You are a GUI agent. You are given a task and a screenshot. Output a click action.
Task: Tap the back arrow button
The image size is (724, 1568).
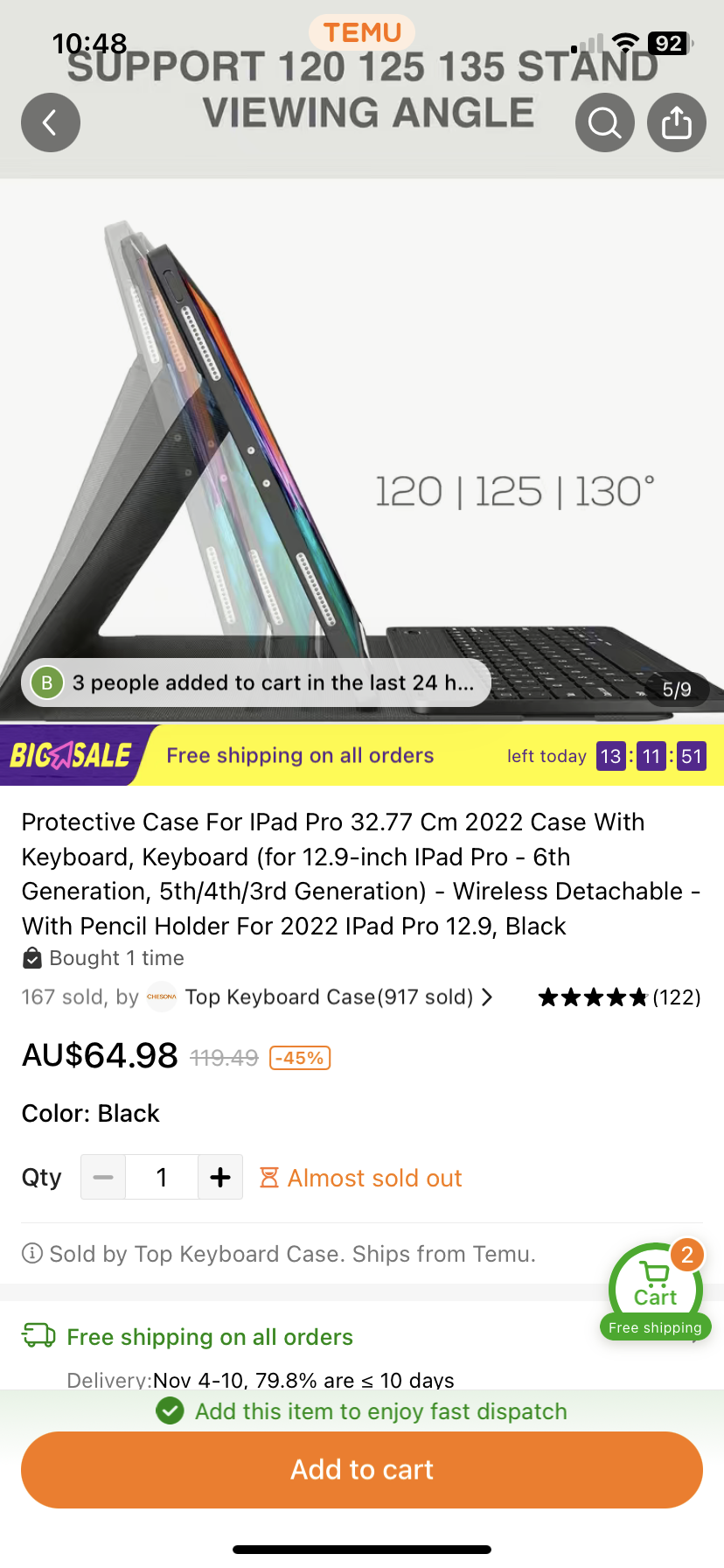tap(51, 122)
